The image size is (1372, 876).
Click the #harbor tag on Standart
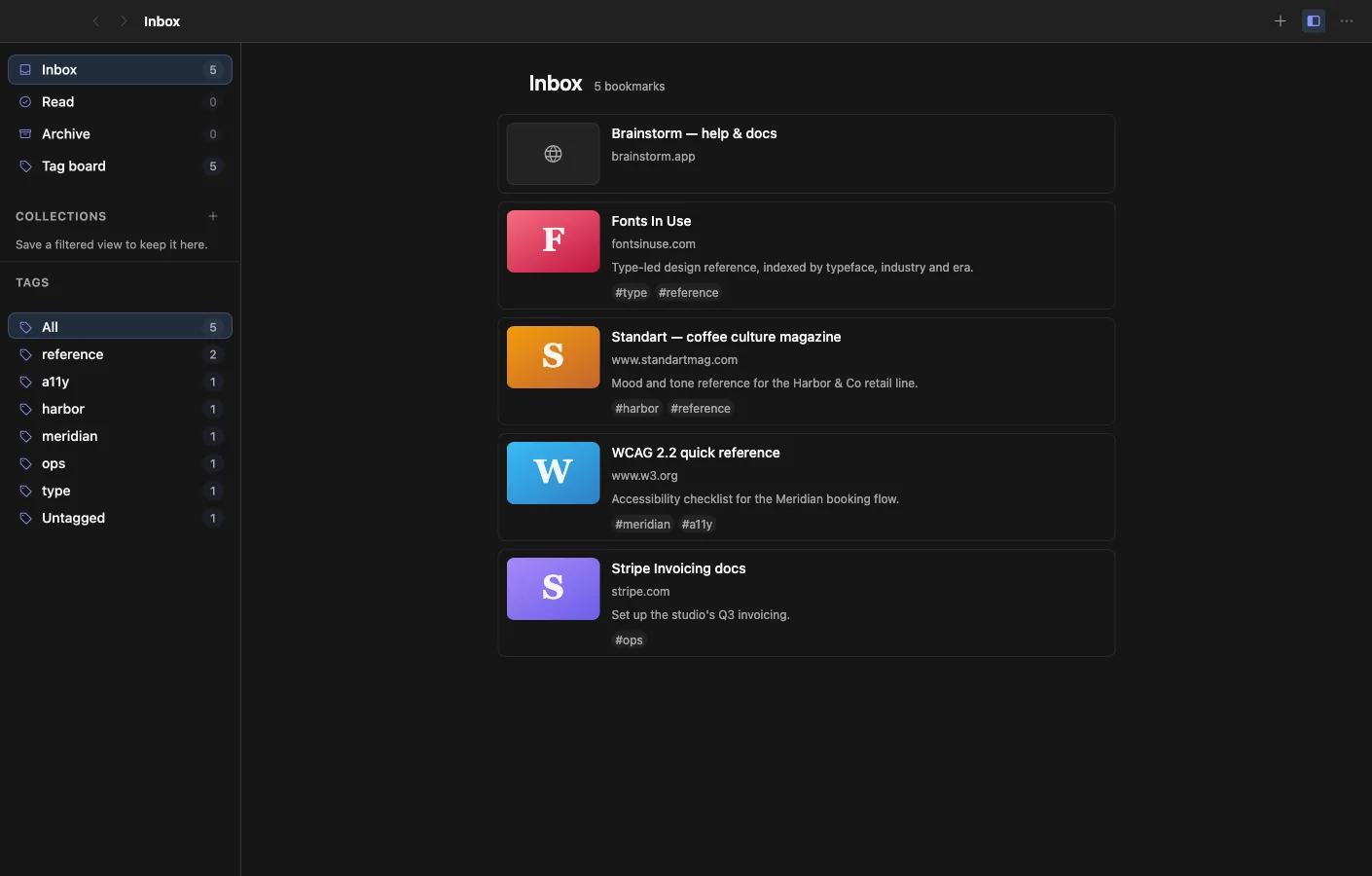pyautogui.click(x=636, y=409)
